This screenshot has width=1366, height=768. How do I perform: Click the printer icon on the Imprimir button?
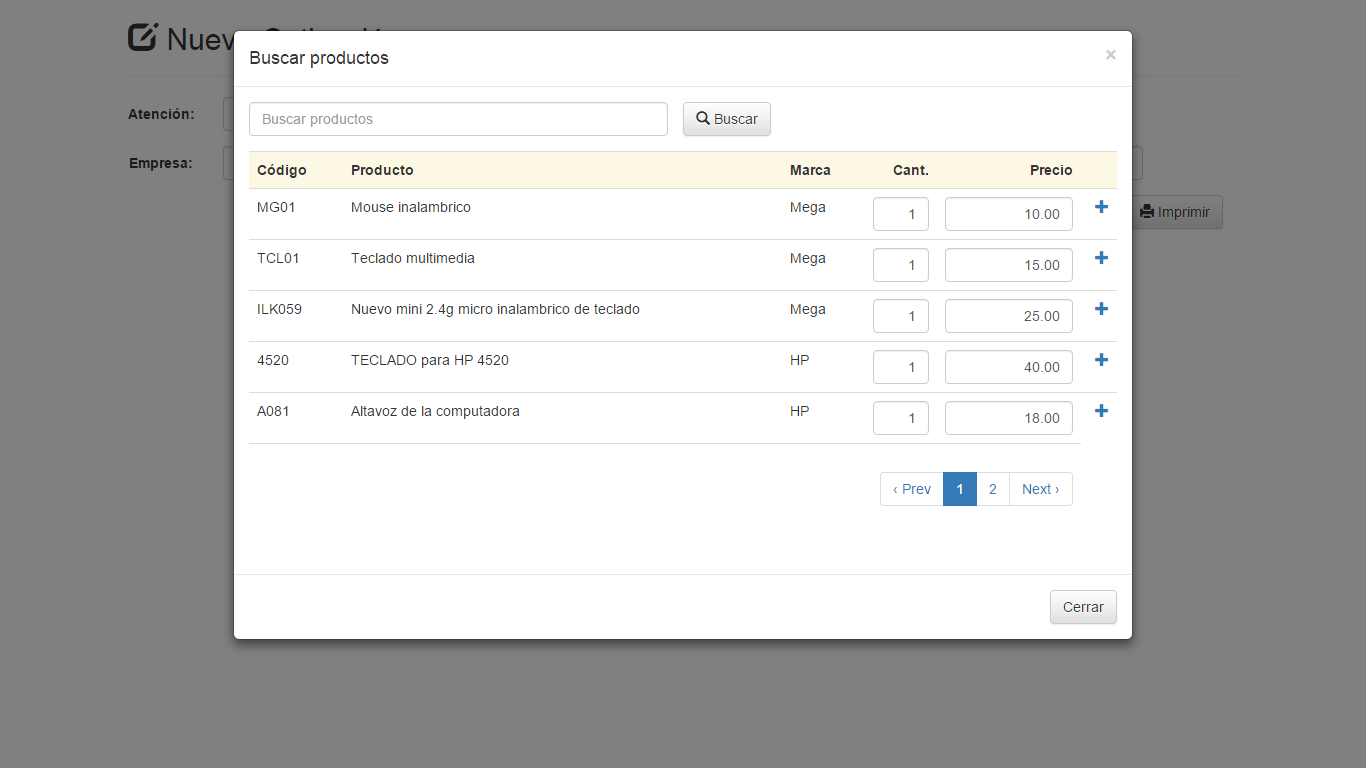[x=1146, y=211]
